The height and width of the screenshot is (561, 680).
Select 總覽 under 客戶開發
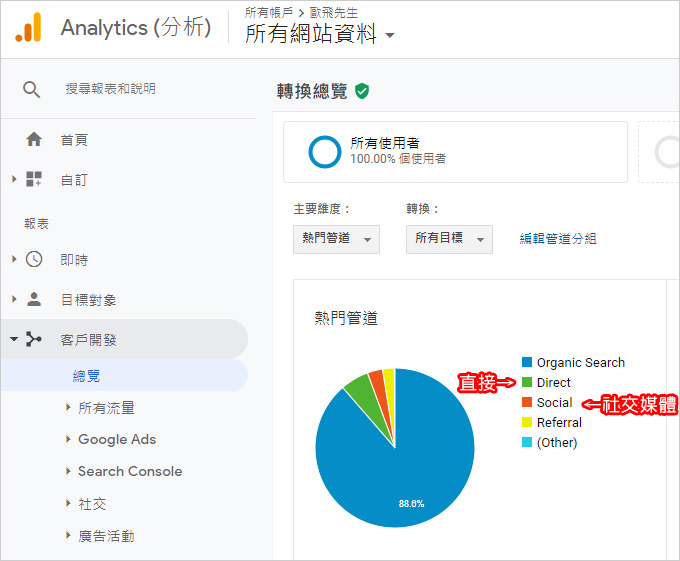[86, 375]
